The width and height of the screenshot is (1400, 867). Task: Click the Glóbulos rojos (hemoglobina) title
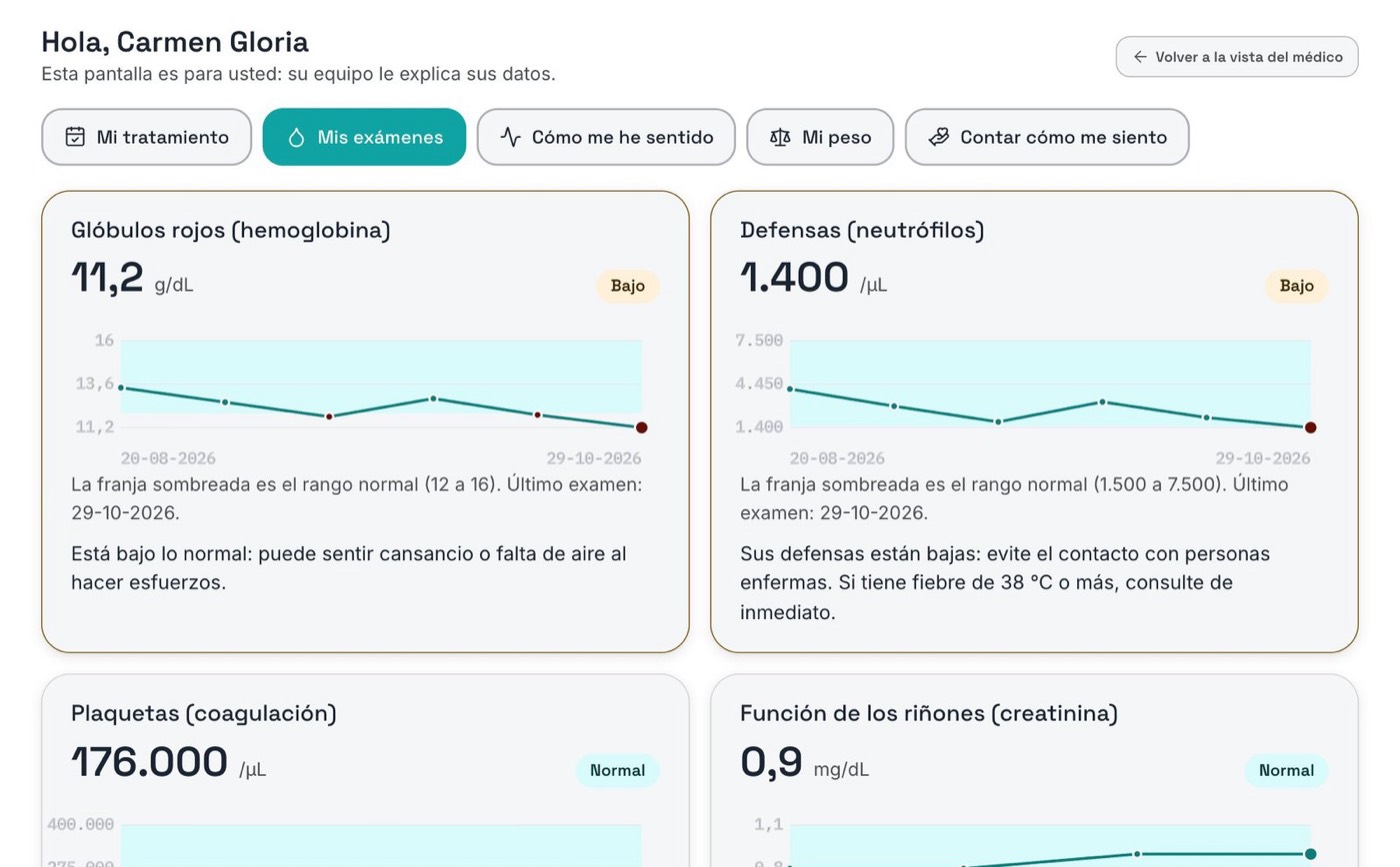(231, 230)
